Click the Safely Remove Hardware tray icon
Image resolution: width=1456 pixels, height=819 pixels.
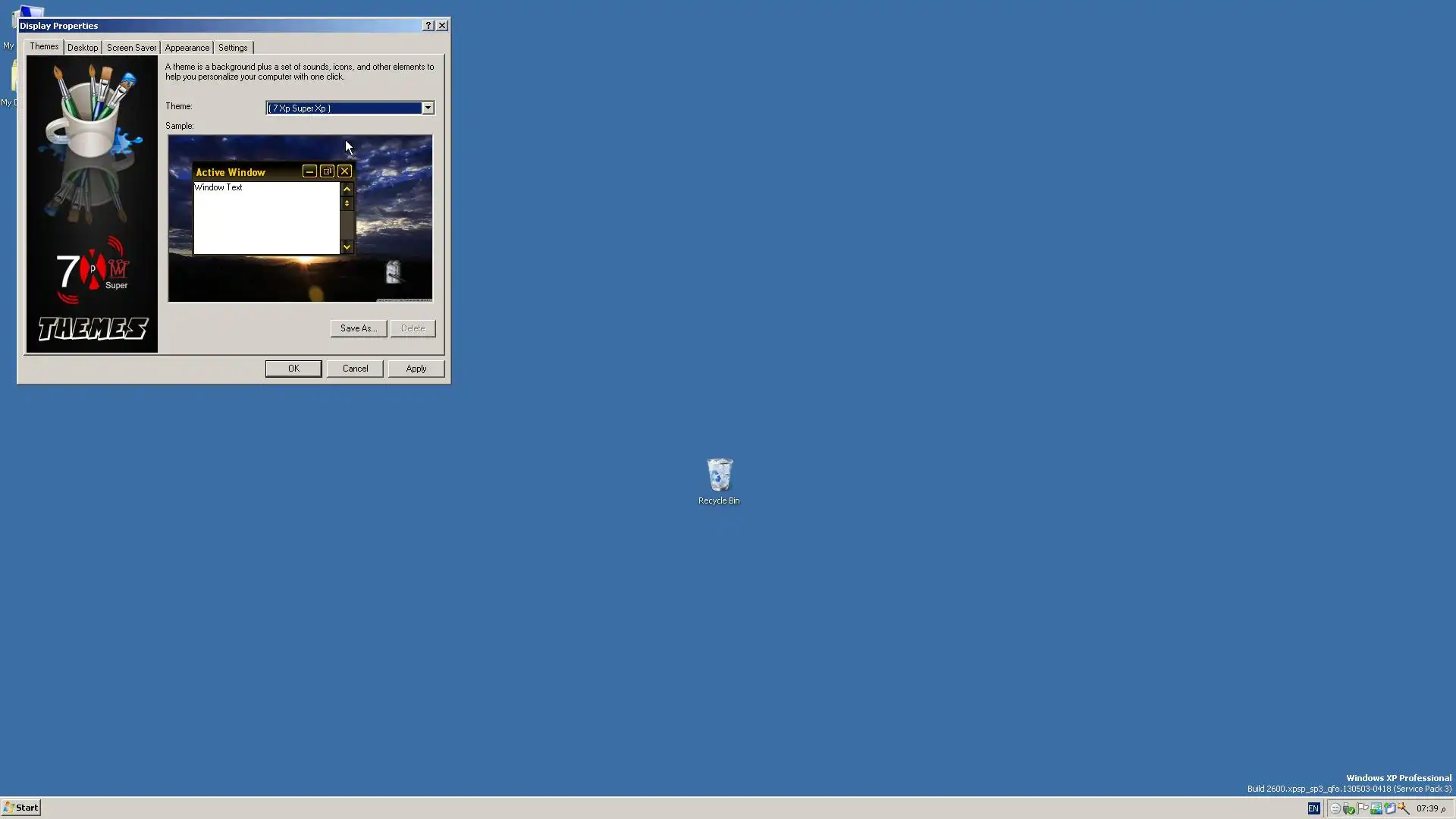pos(1348,808)
